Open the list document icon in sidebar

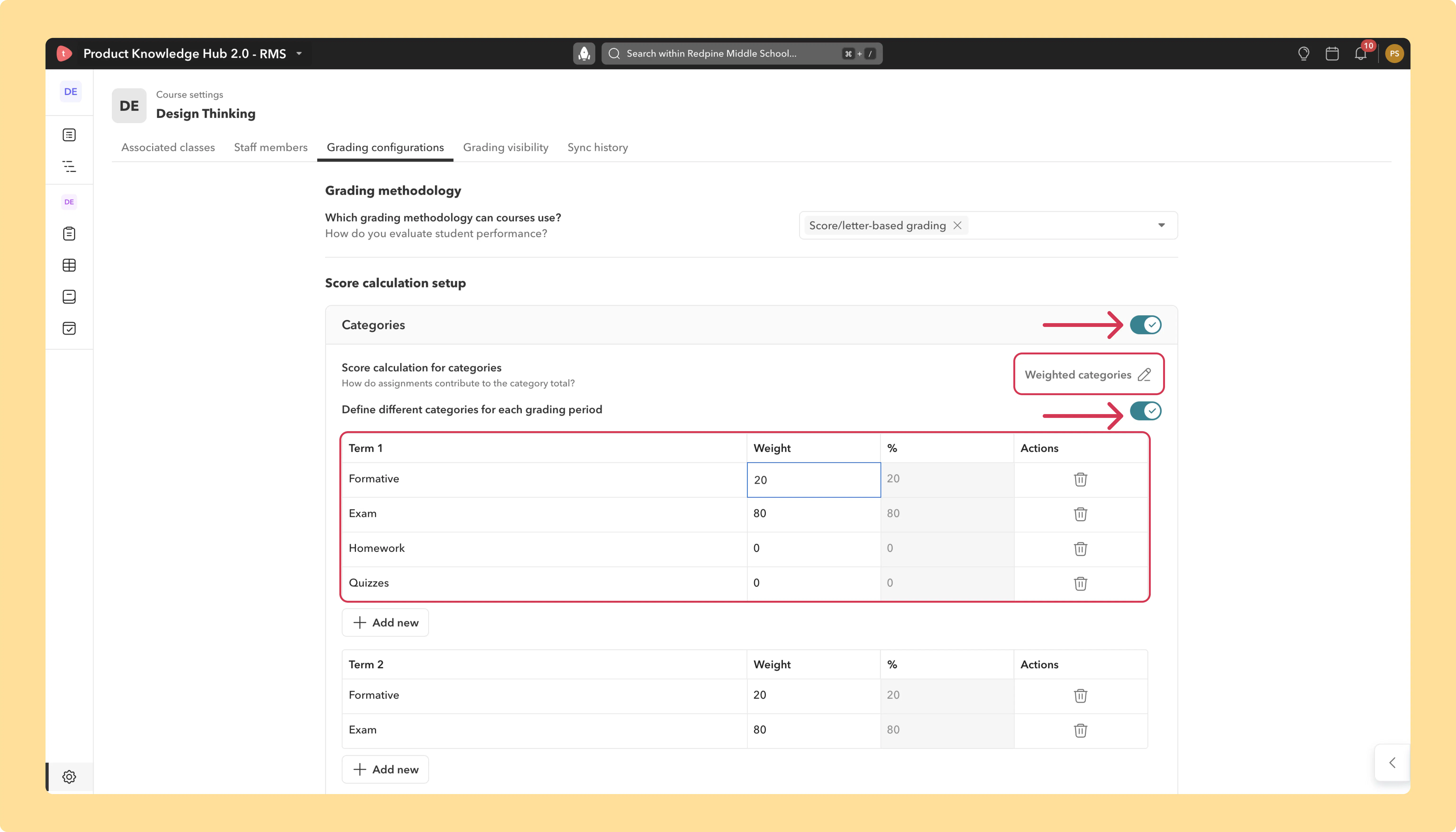(x=69, y=135)
